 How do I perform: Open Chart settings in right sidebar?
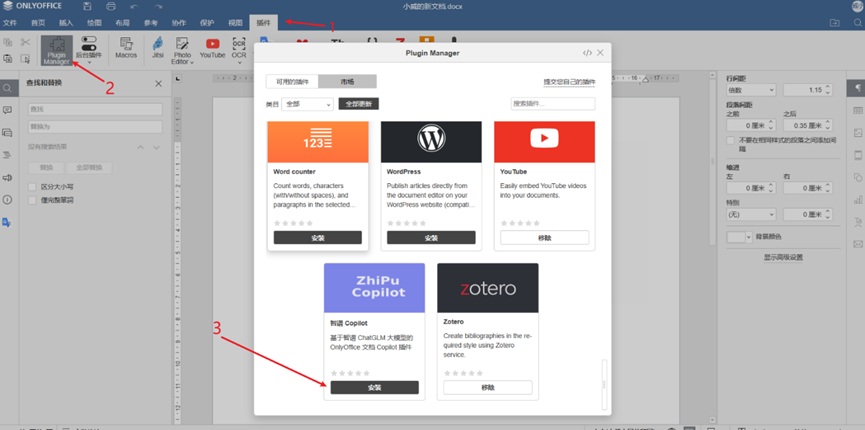[x=857, y=199]
